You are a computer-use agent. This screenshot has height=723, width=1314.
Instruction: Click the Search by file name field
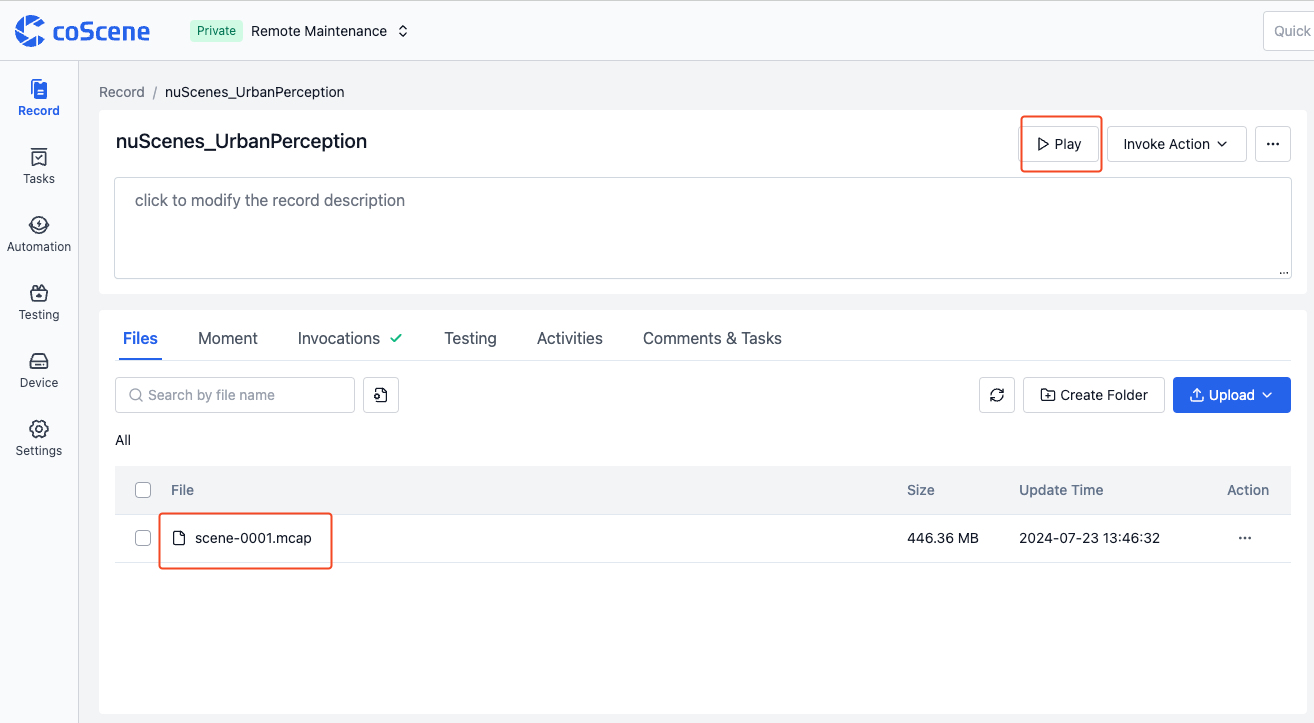[235, 395]
